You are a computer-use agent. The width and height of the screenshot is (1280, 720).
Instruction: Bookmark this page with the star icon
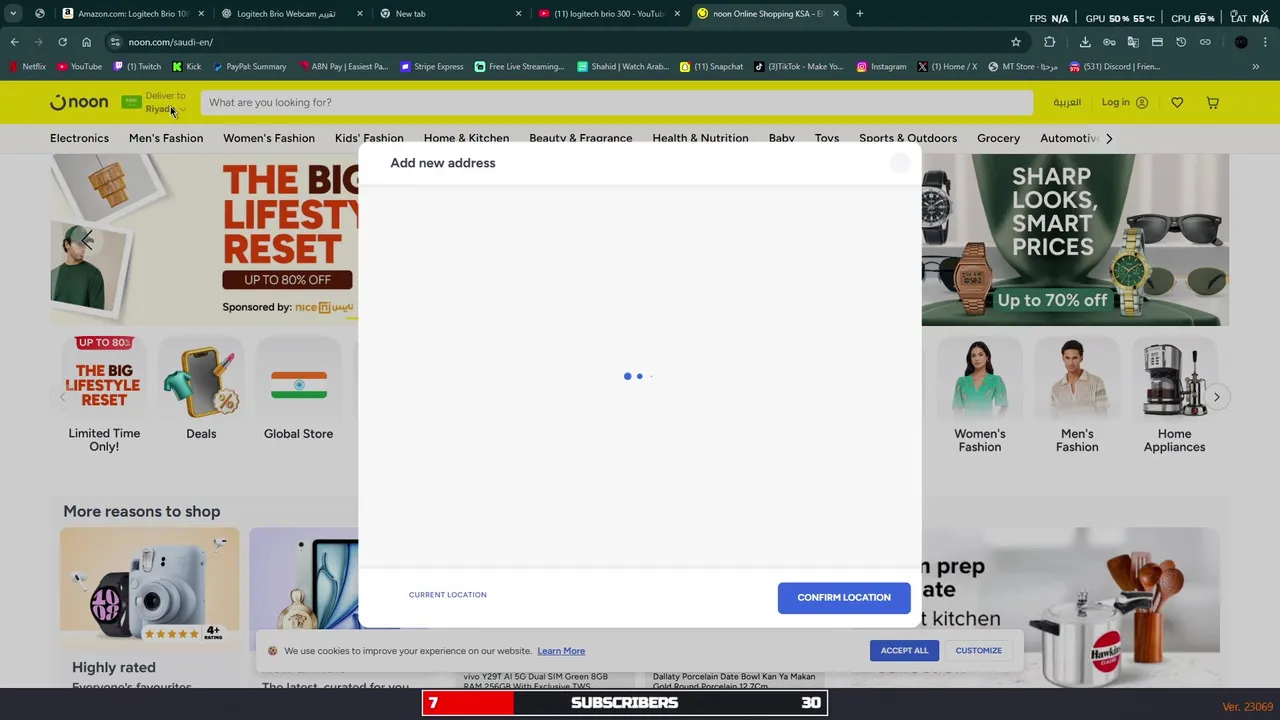pos(1016,42)
